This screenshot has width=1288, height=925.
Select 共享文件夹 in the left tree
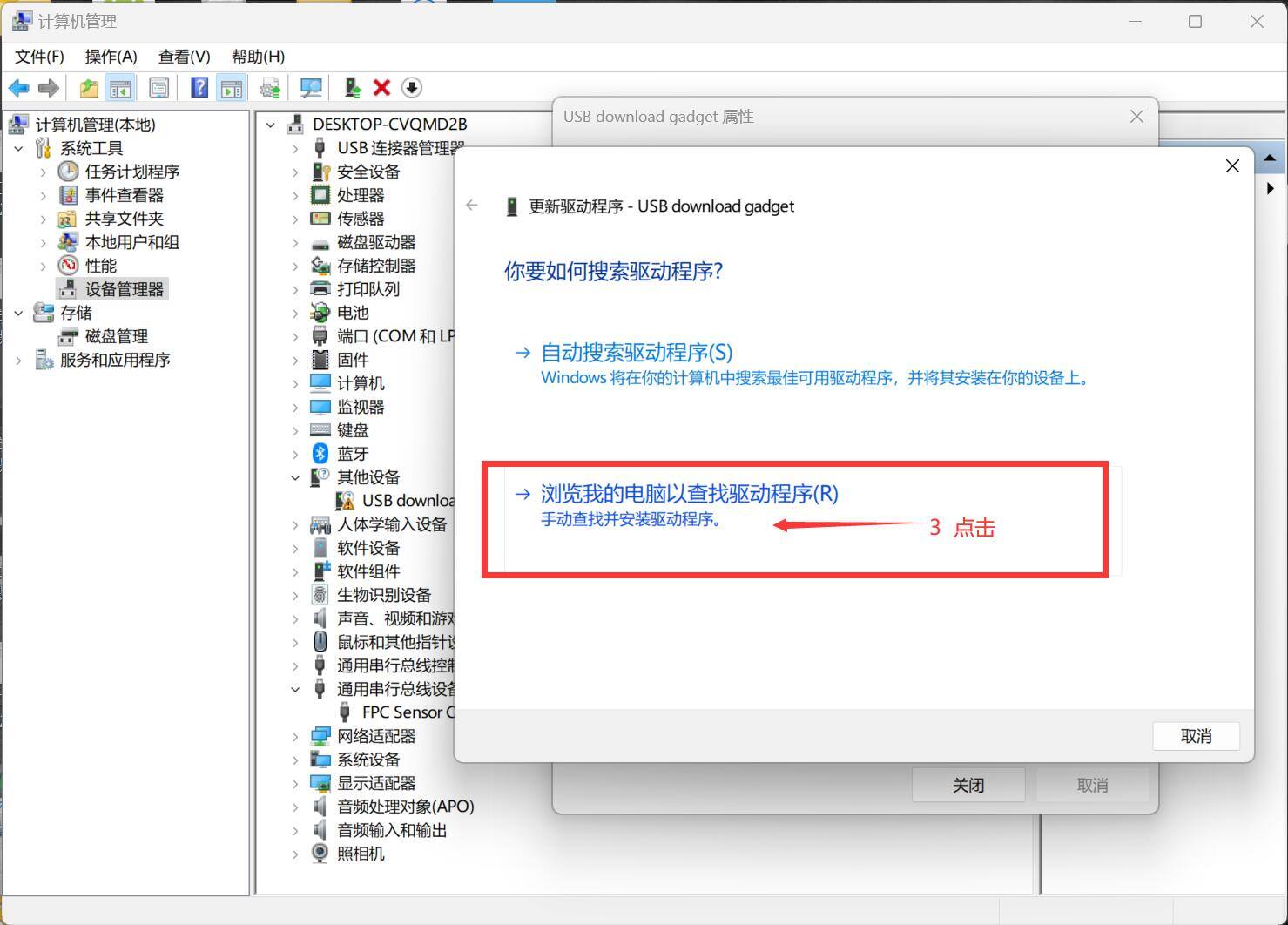(x=124, y=219)
